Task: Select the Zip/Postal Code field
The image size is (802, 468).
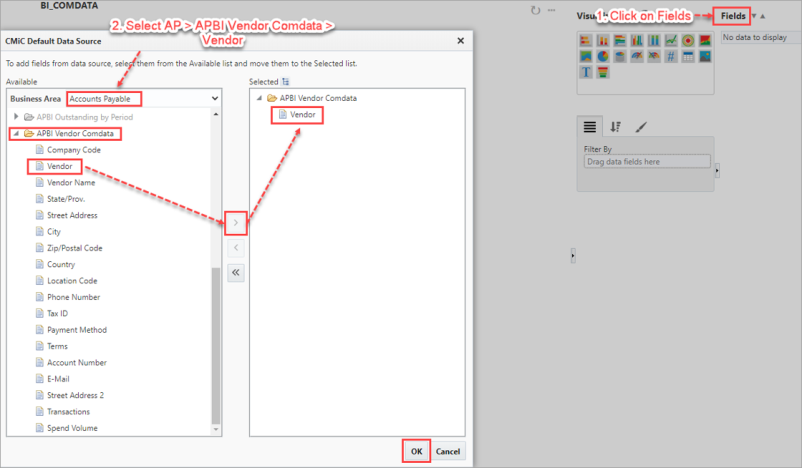Action: click(75, 248)
